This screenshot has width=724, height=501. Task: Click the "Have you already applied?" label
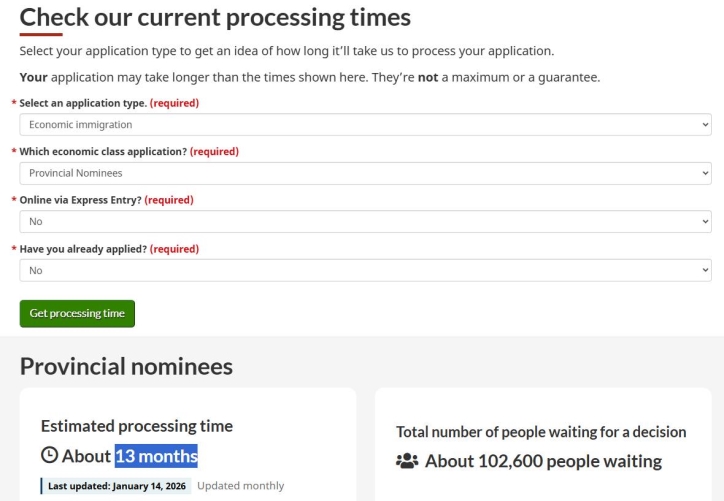click(x=84, y=249)
